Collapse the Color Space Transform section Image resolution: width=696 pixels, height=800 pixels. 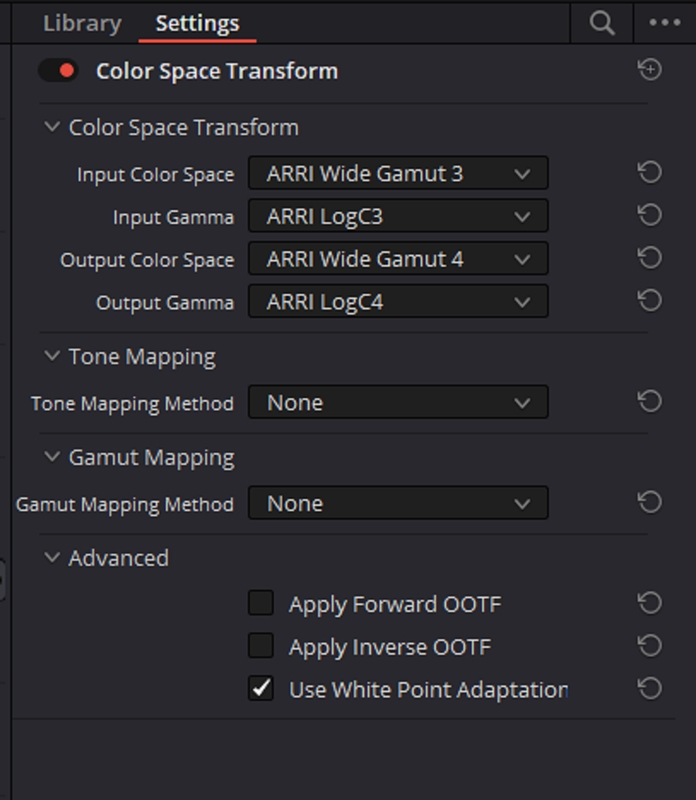click(52, 127)
